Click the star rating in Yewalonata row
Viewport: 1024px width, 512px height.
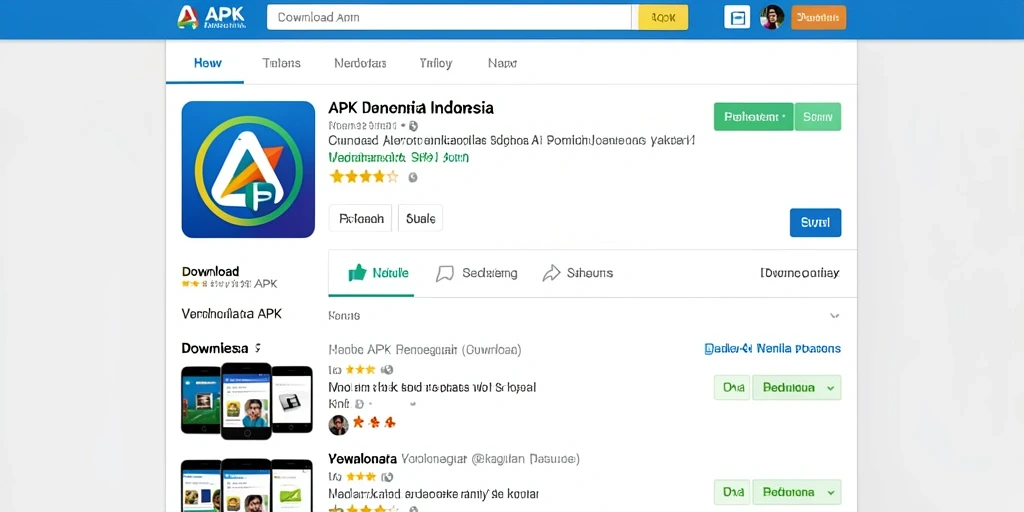tap(360, 477)
